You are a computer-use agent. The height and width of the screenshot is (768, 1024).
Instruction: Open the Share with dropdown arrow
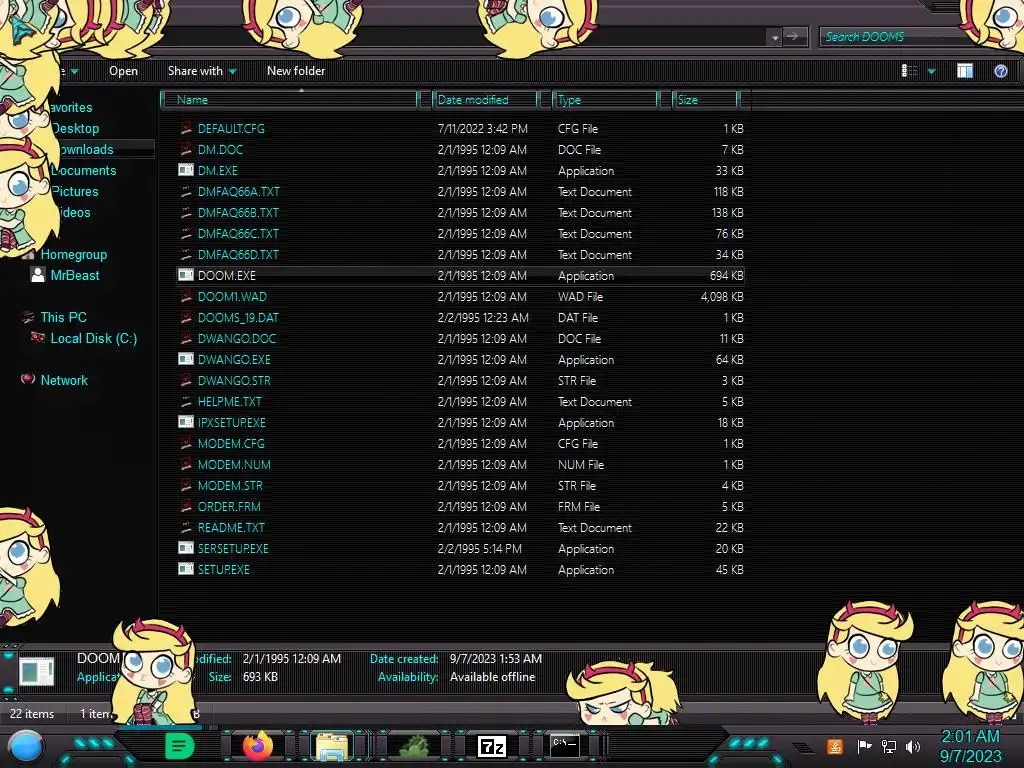[232, 71]
